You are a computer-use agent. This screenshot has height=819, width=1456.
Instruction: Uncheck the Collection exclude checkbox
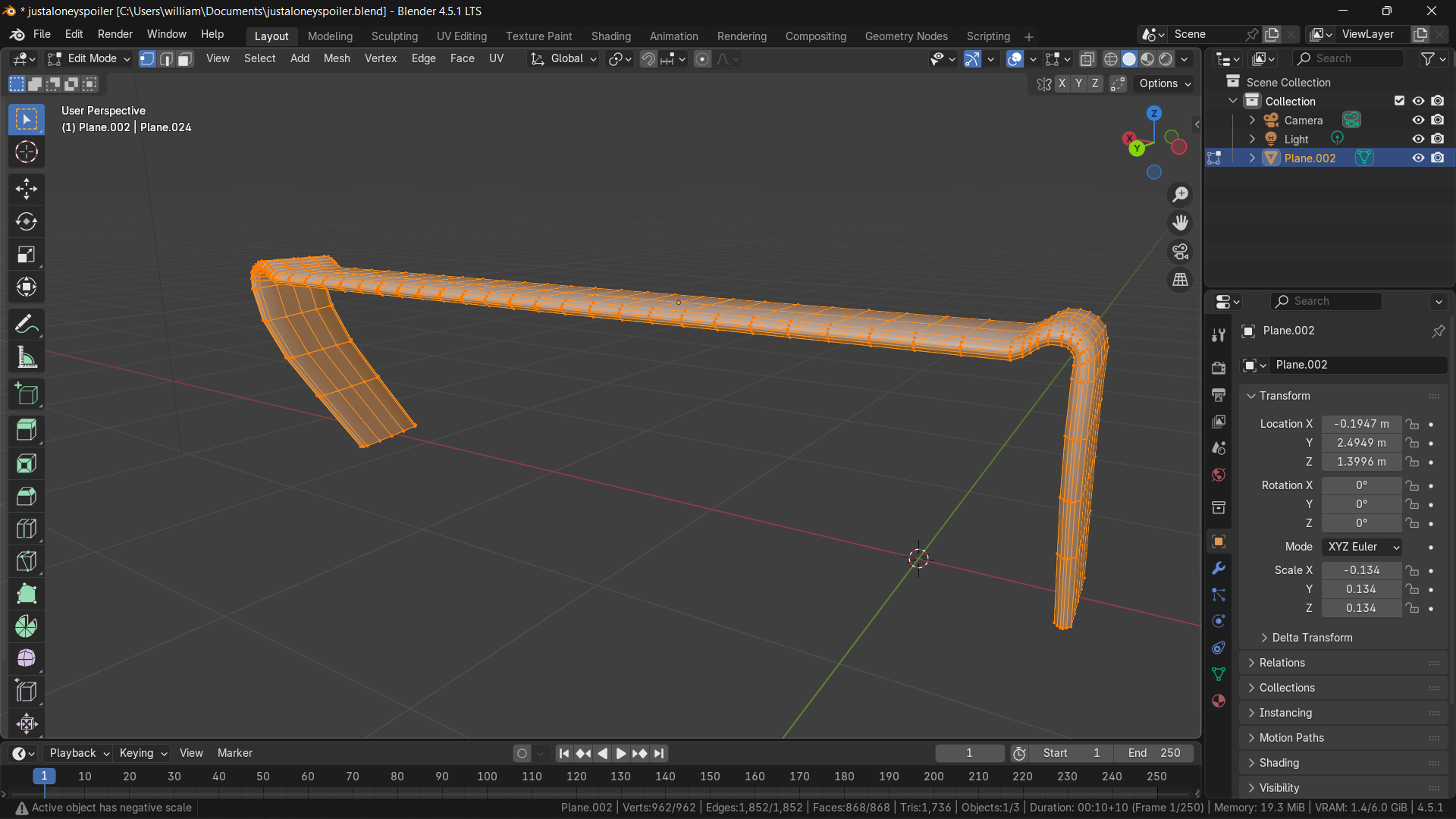[1399, 101]
